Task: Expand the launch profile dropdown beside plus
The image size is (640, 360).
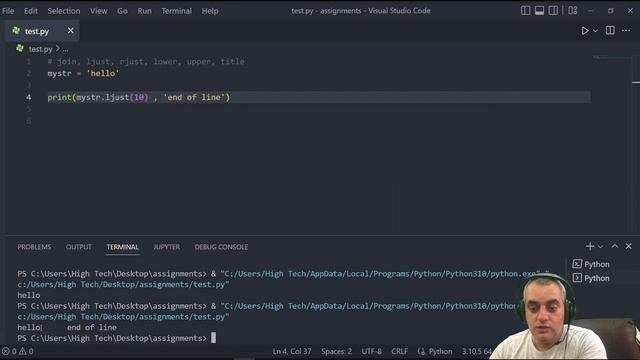Action: pyautogui.click(x=600, y=247)
